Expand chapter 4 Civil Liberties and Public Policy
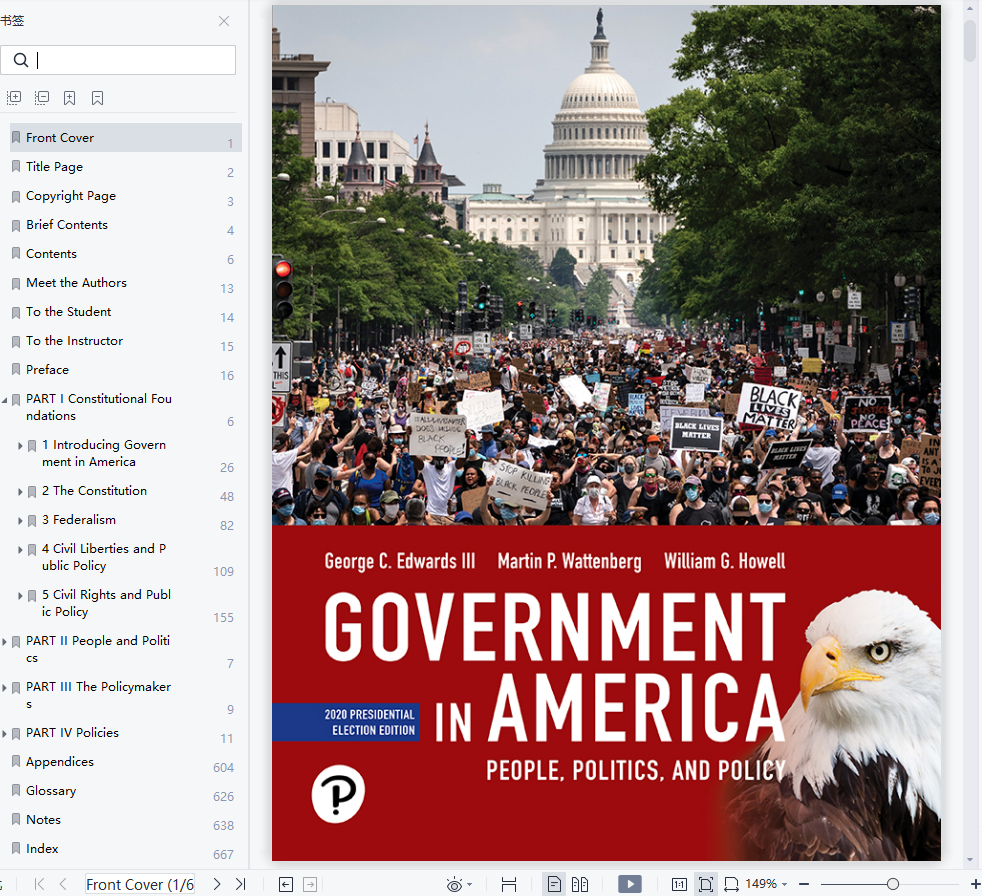982x896 pixels. [x=21, y=550]
